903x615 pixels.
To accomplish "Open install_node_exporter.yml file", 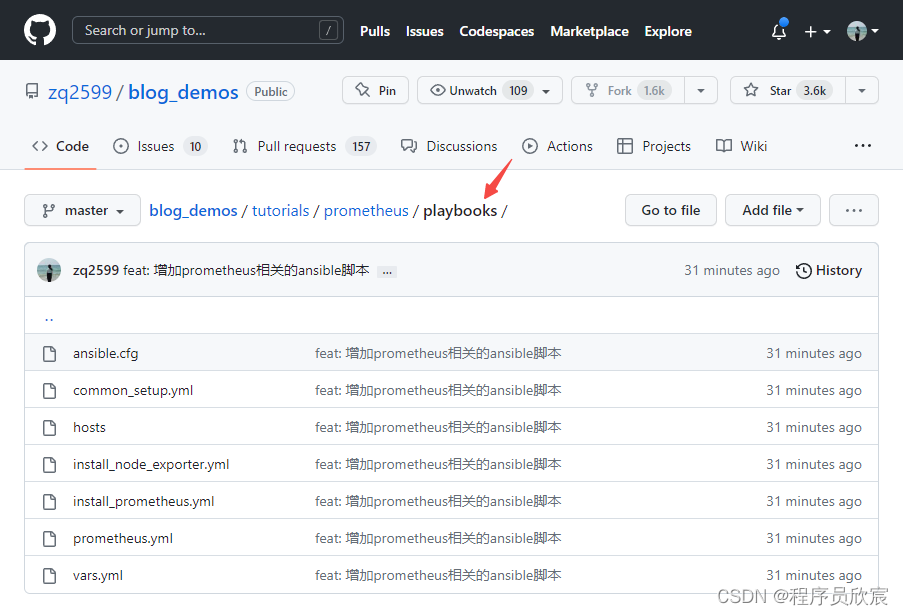I will pyautogui.click(x=151, y=464).
